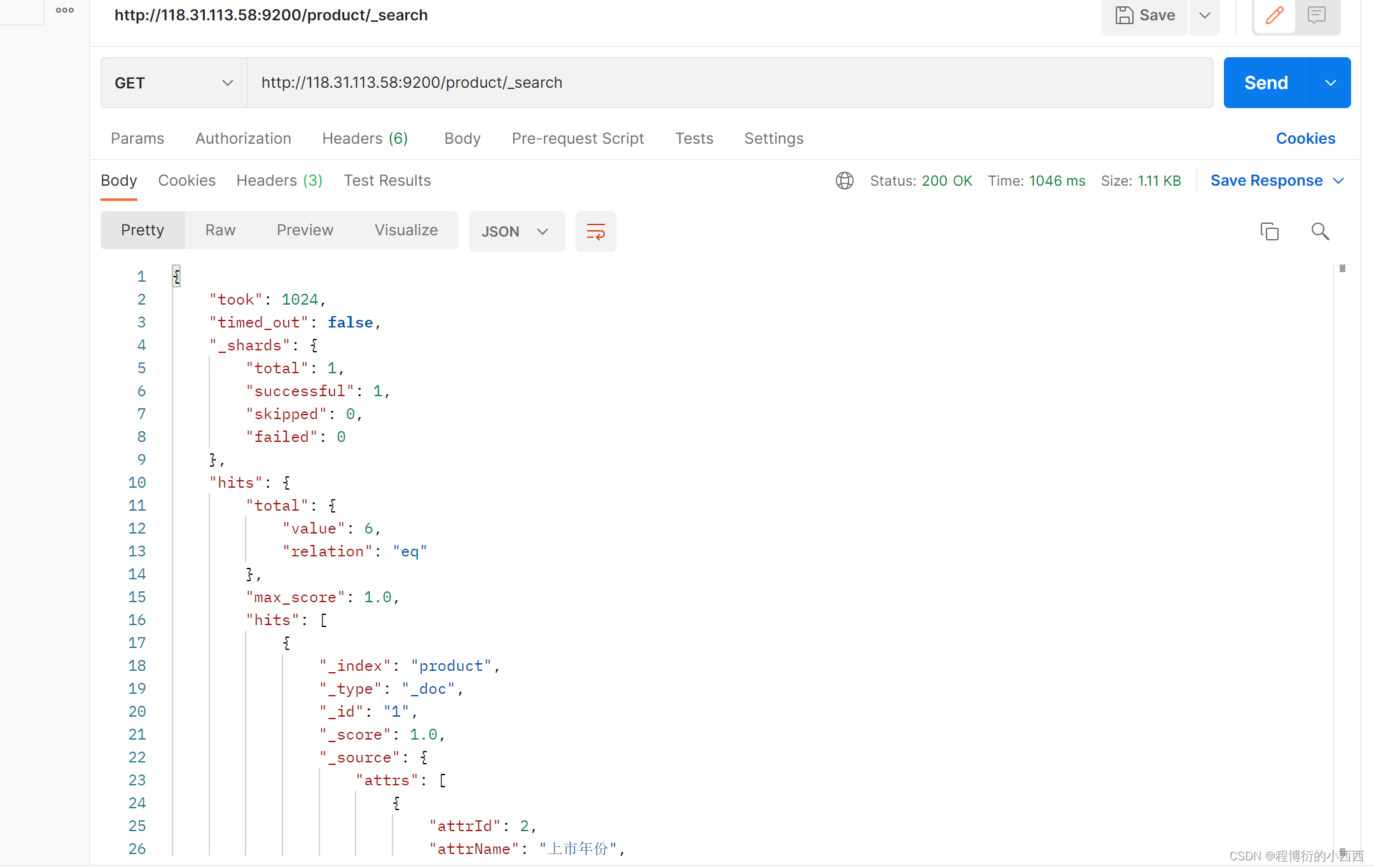1374x868 pixels.
Task: Open the Cookies link on the right
Action: click(1305, 139)
